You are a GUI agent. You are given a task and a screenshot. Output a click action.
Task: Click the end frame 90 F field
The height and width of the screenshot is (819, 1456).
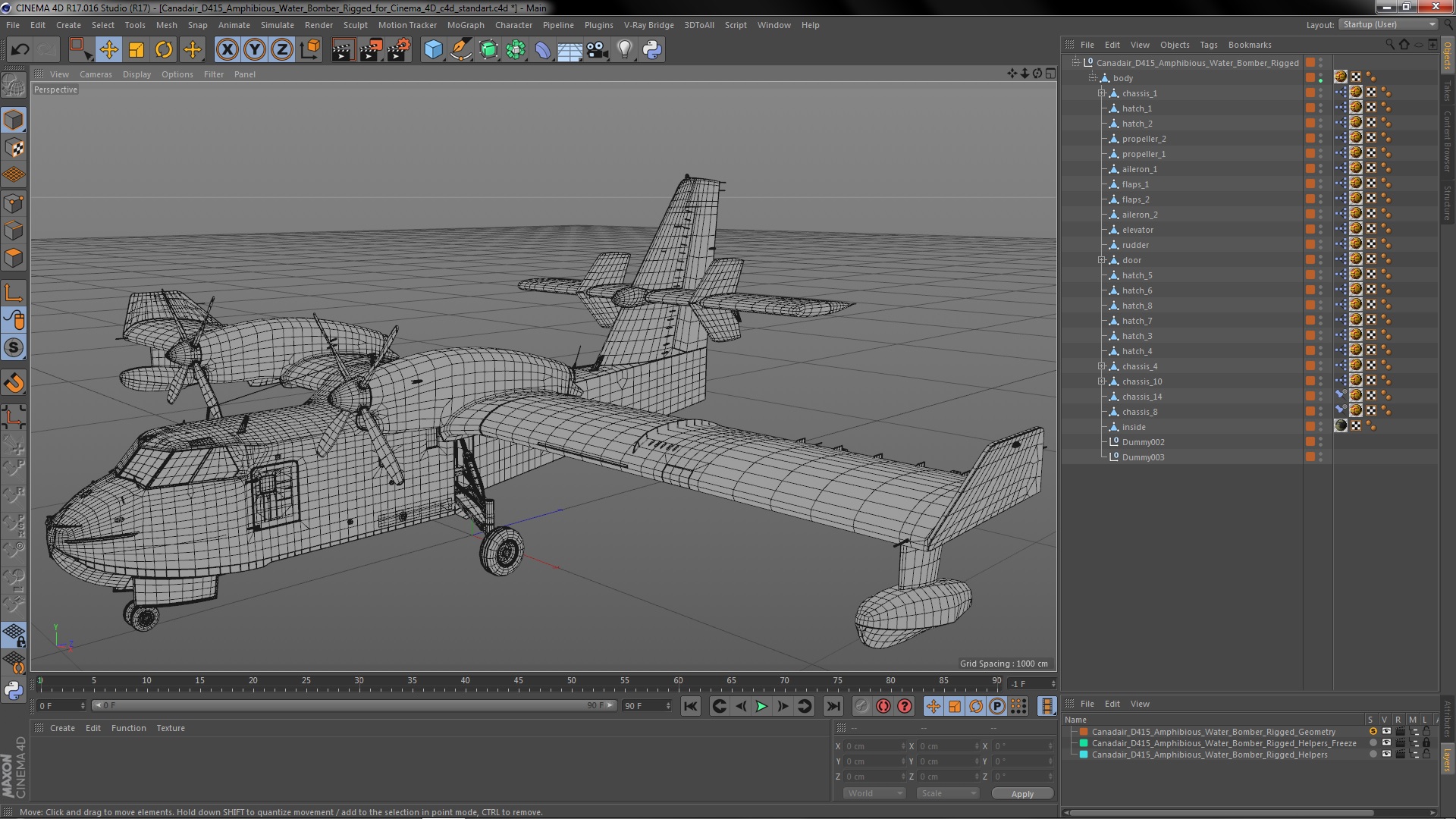coord(647,706)
